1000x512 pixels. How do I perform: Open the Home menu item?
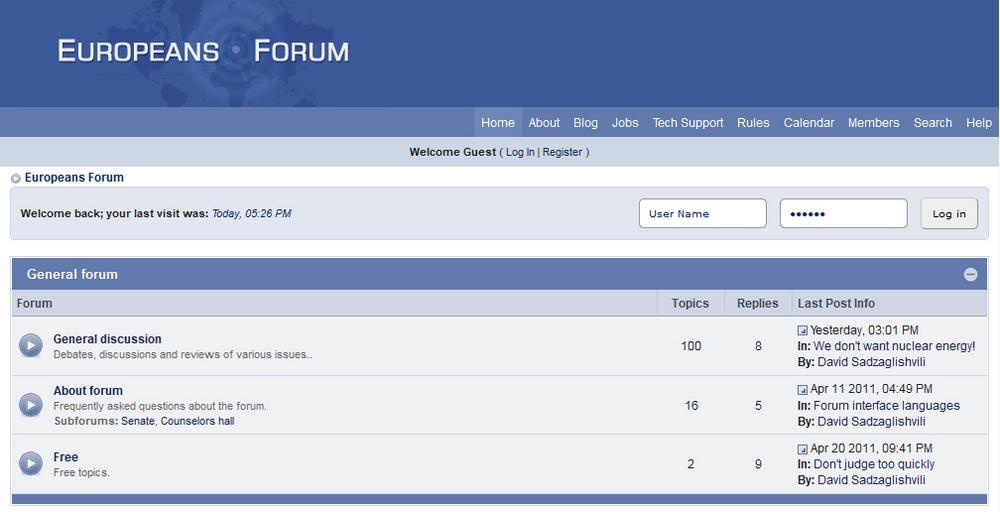click(x=497, y=123)
